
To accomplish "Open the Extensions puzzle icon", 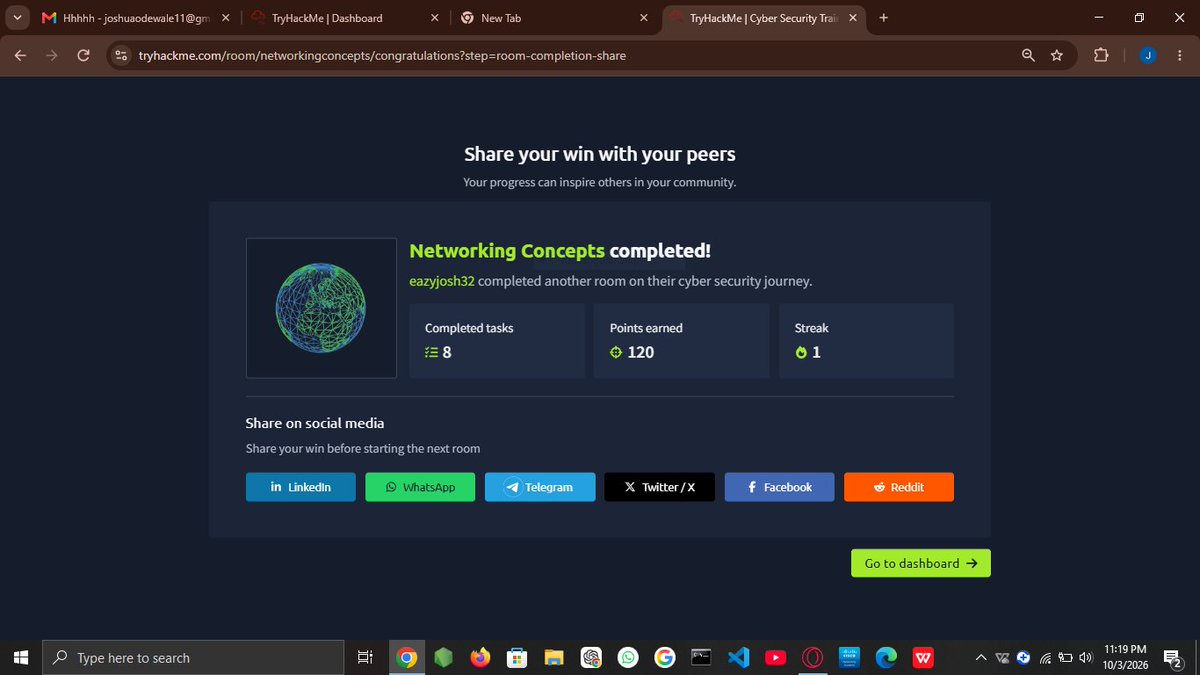I will point(1101,56).
